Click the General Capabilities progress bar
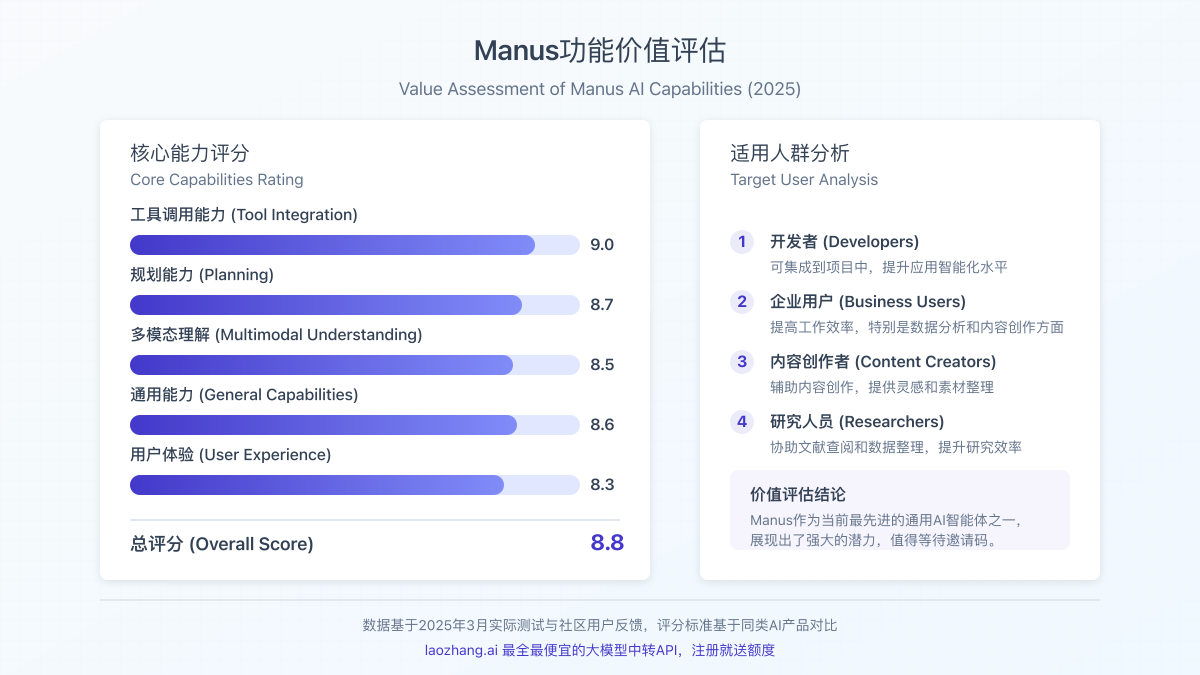The width and height of the screenshot is (1200, 675). click(x=355, y=425)
